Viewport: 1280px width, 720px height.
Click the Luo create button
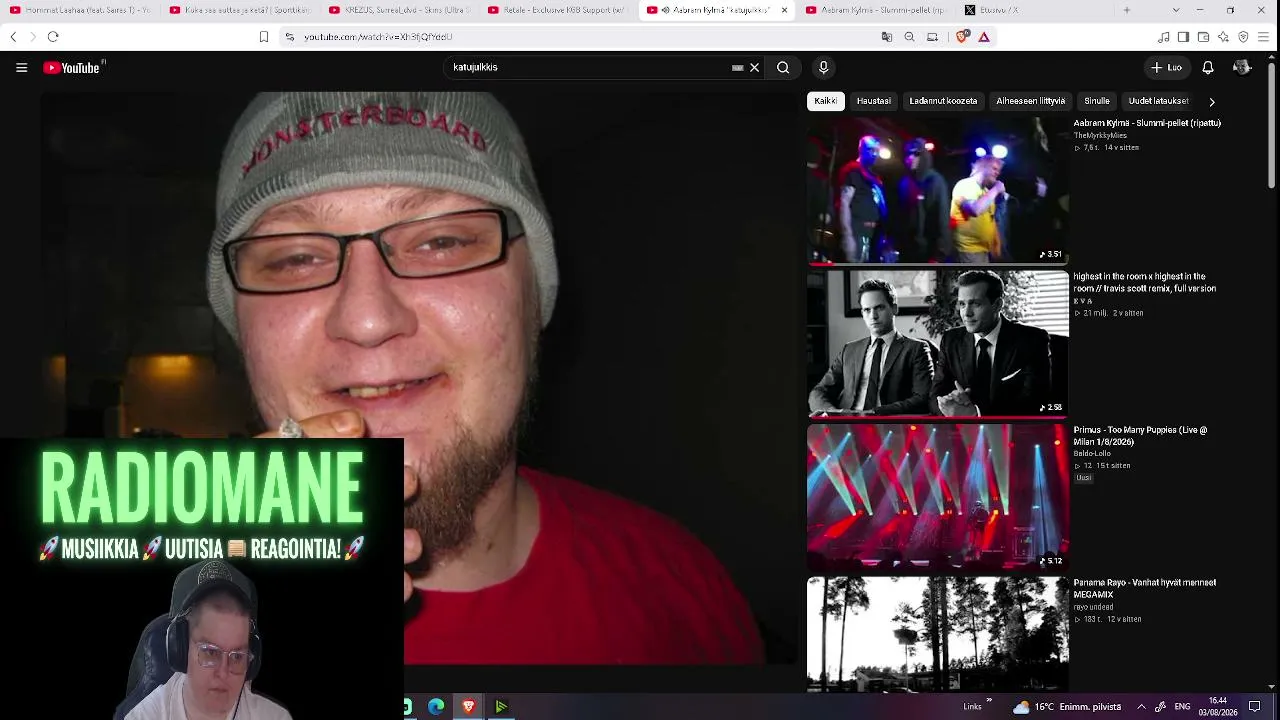coord(1166,68)
